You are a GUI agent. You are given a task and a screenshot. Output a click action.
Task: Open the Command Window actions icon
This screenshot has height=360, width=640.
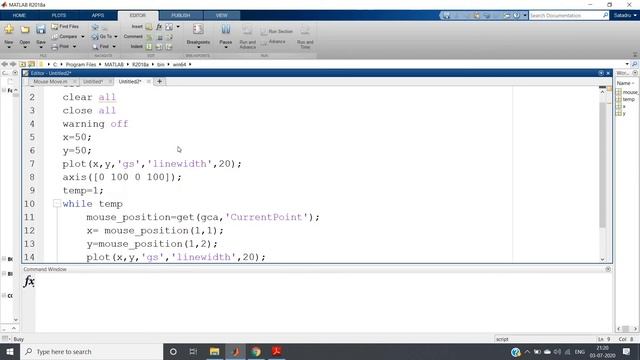[x=608, y=269]
